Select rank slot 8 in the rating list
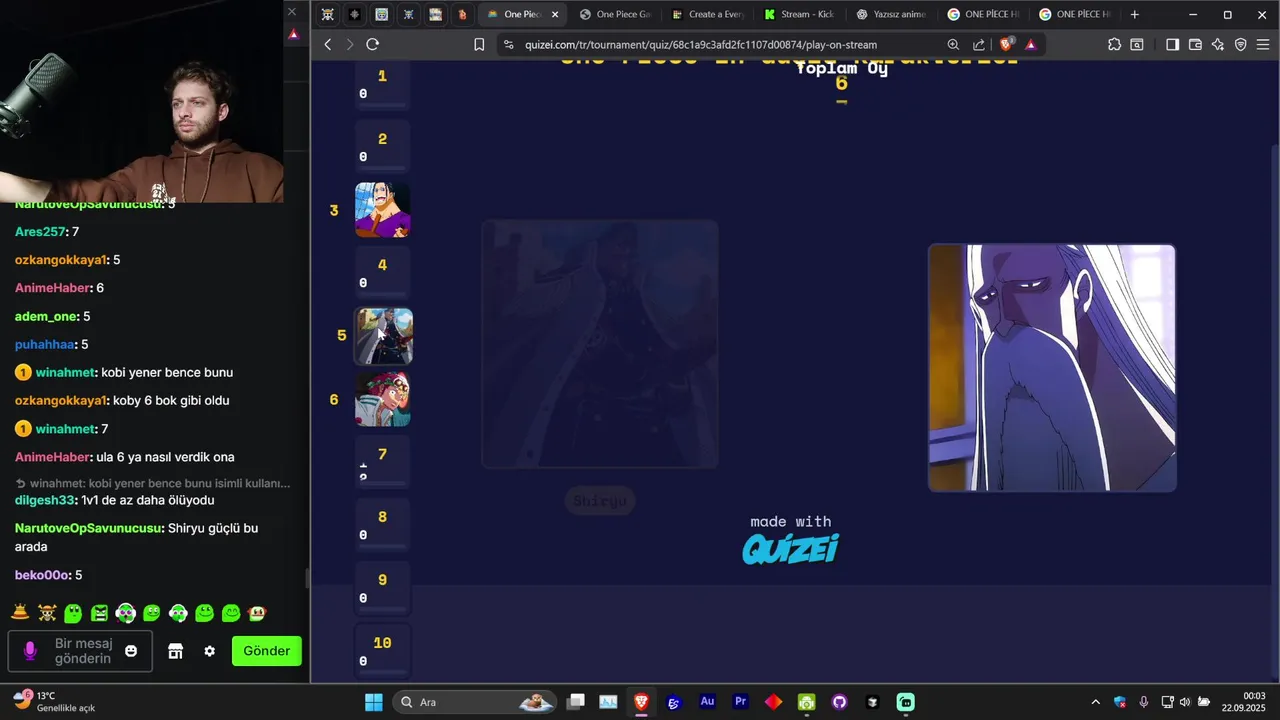 [x=382, y=525]
